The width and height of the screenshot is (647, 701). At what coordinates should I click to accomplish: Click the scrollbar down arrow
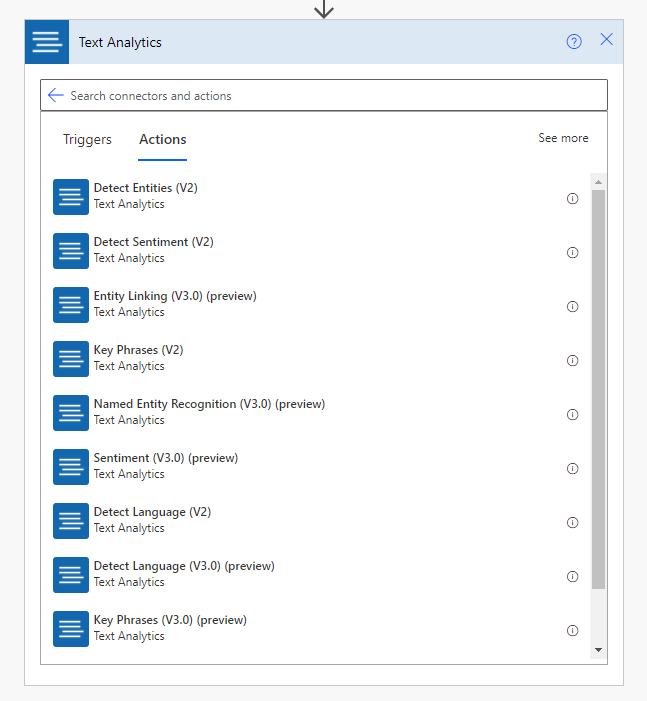coord(598,650)
